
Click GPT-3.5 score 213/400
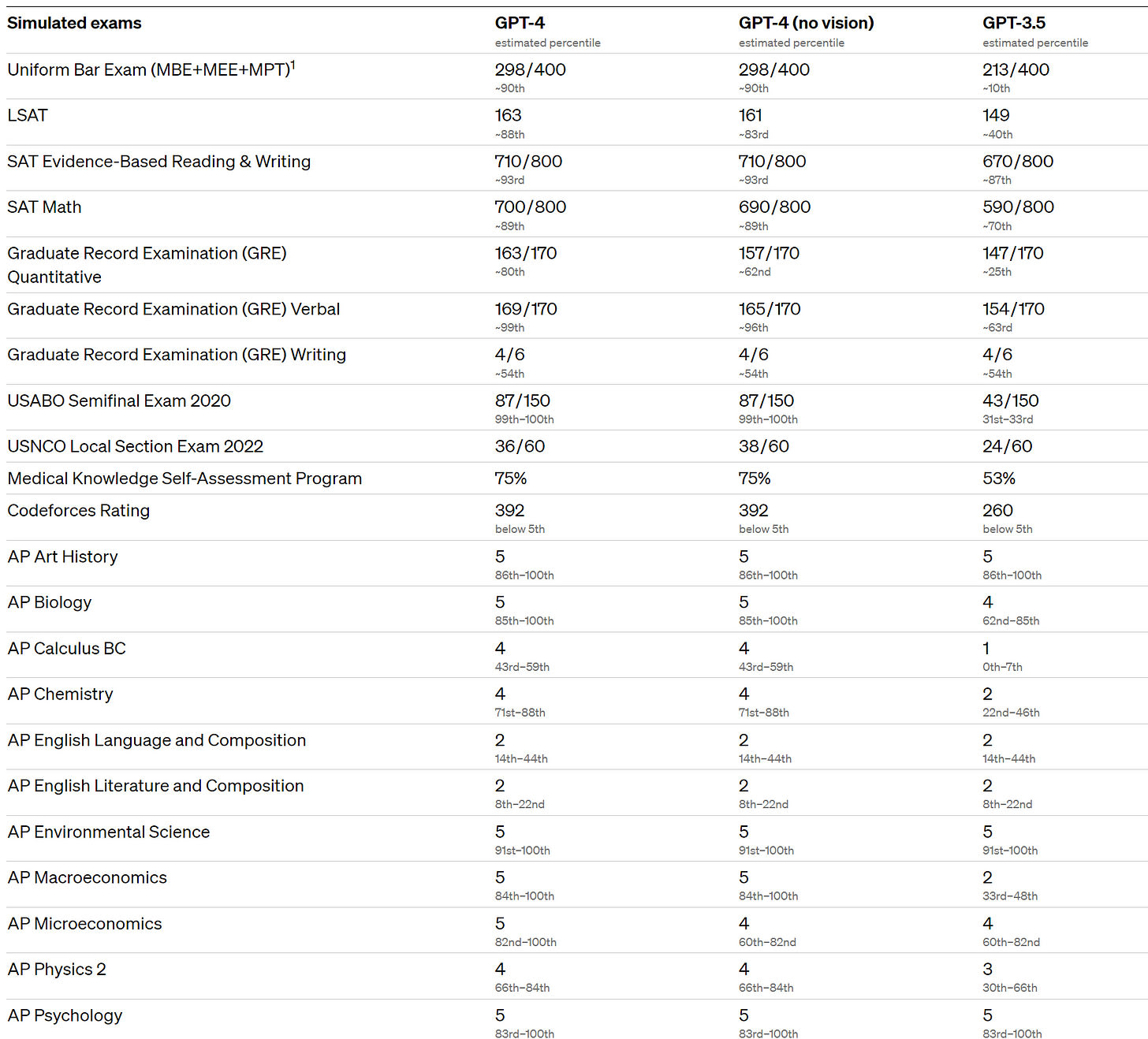point(1016,69)
